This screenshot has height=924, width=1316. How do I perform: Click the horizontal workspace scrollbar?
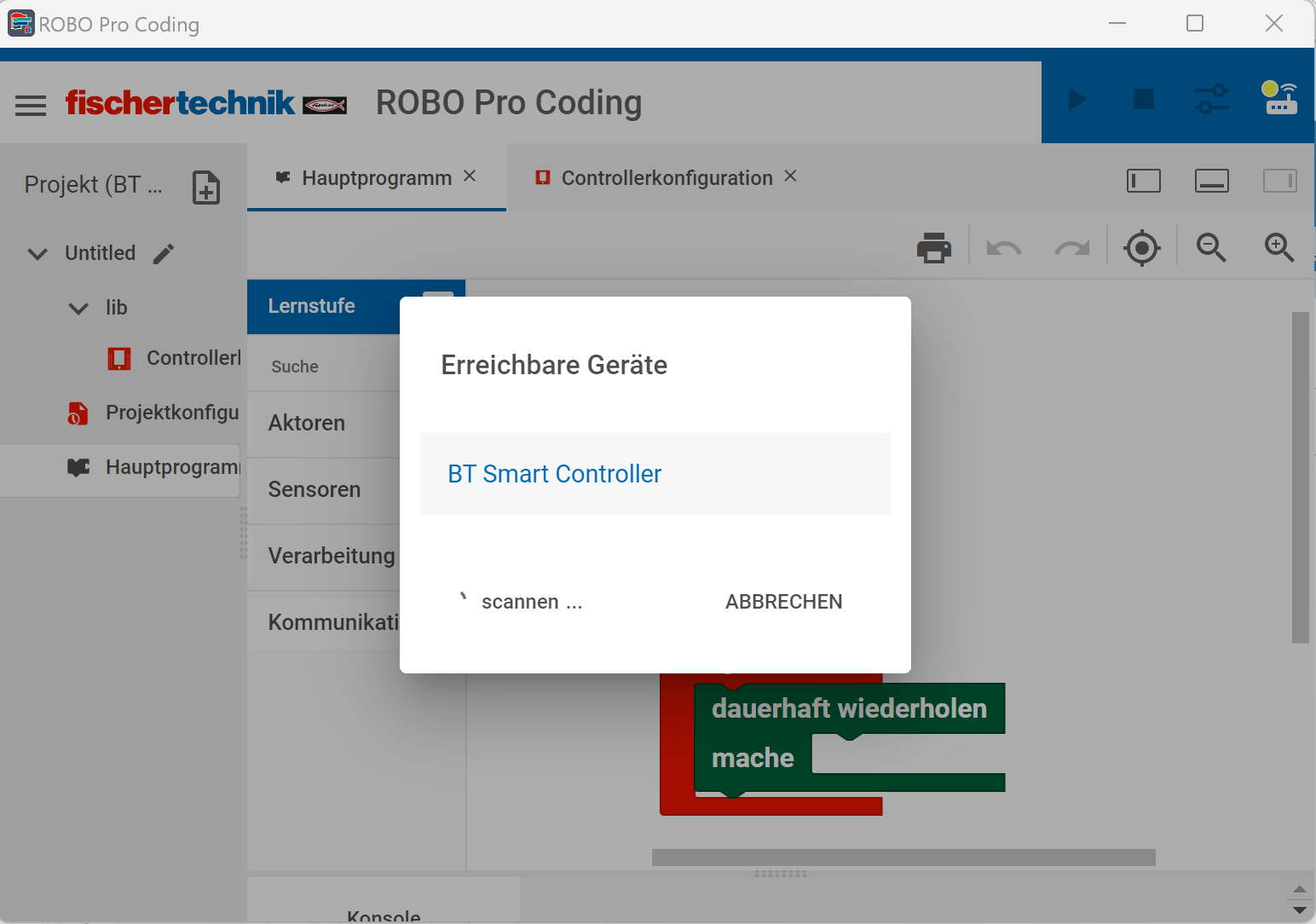point(903,858)
